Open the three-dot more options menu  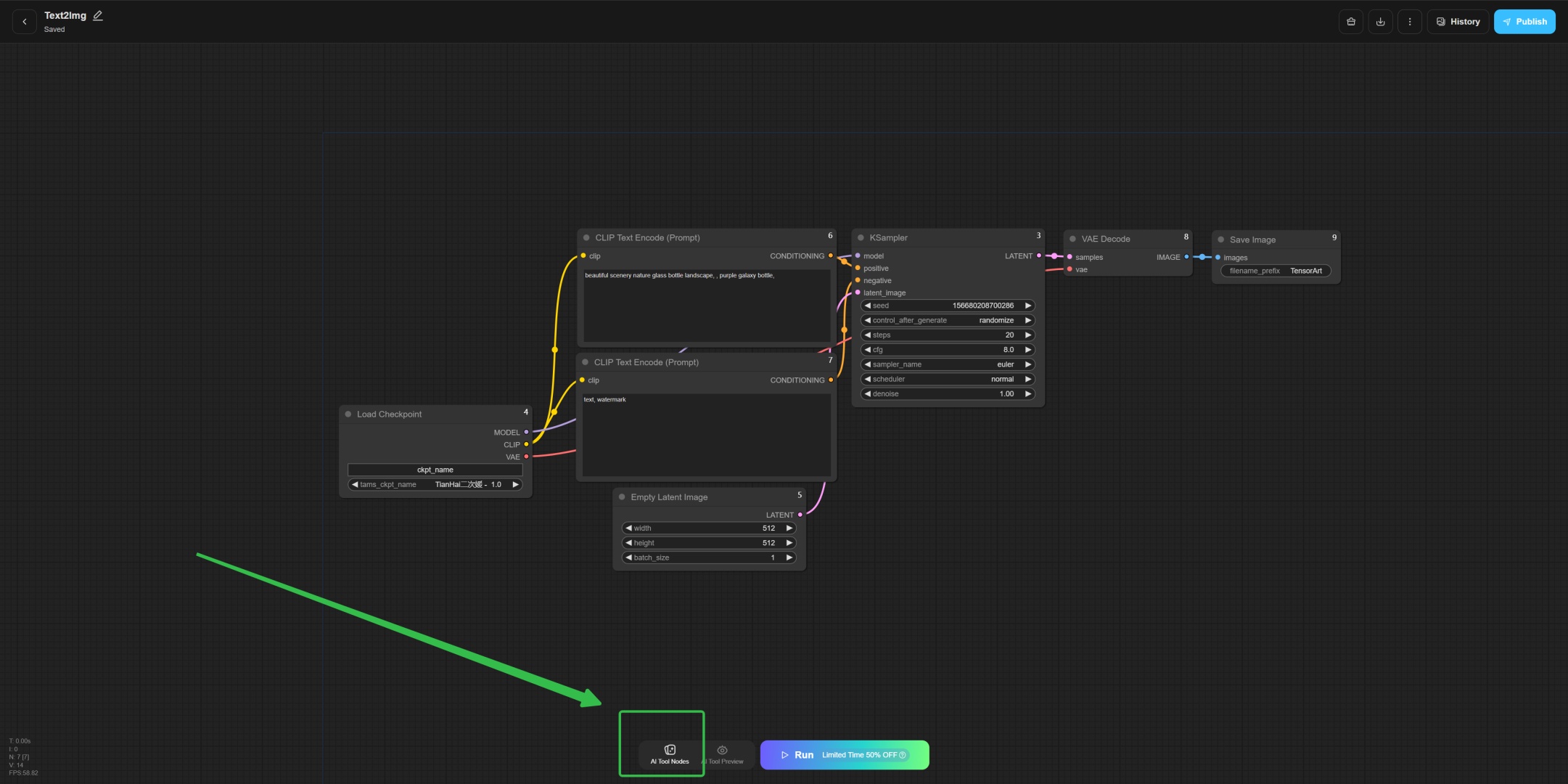click(1409, 22)
